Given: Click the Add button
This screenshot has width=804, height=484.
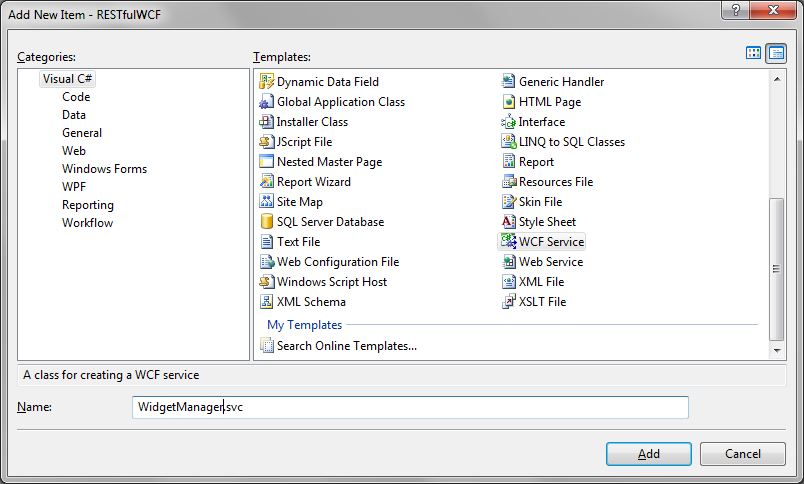Looking at the screenshot, I should [x=649, y=454].
